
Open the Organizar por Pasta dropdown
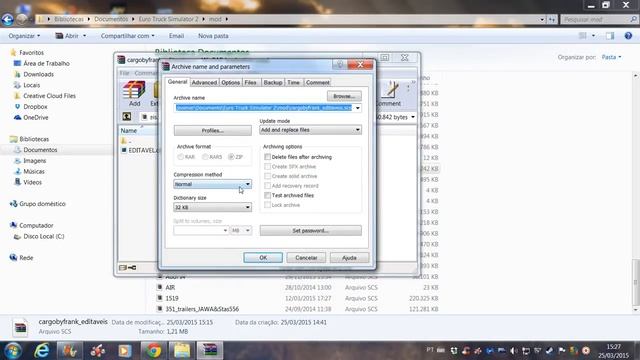[x=611, y=57]
